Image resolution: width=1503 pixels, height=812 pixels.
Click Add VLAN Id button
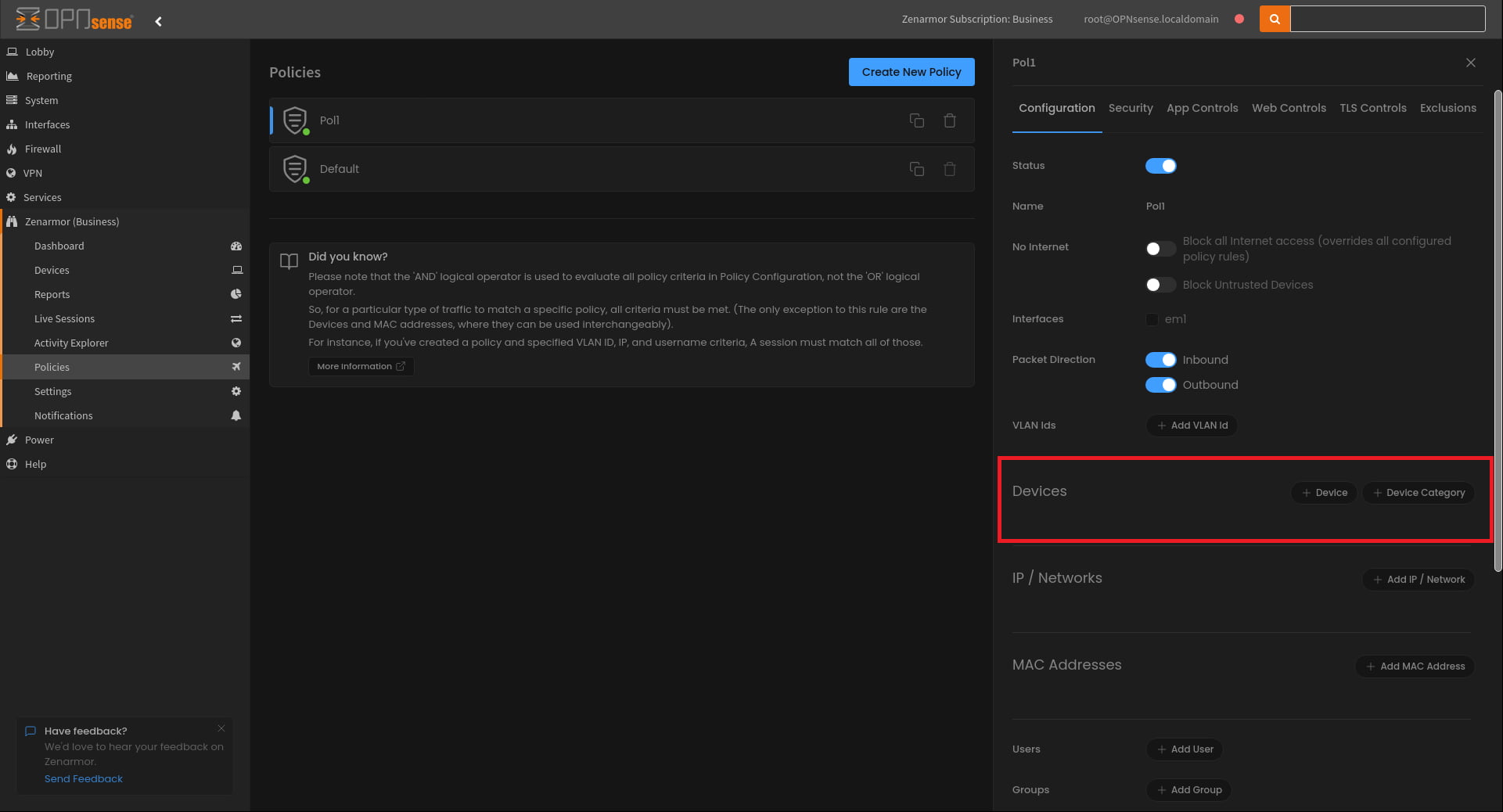(x=1192, y=426)
